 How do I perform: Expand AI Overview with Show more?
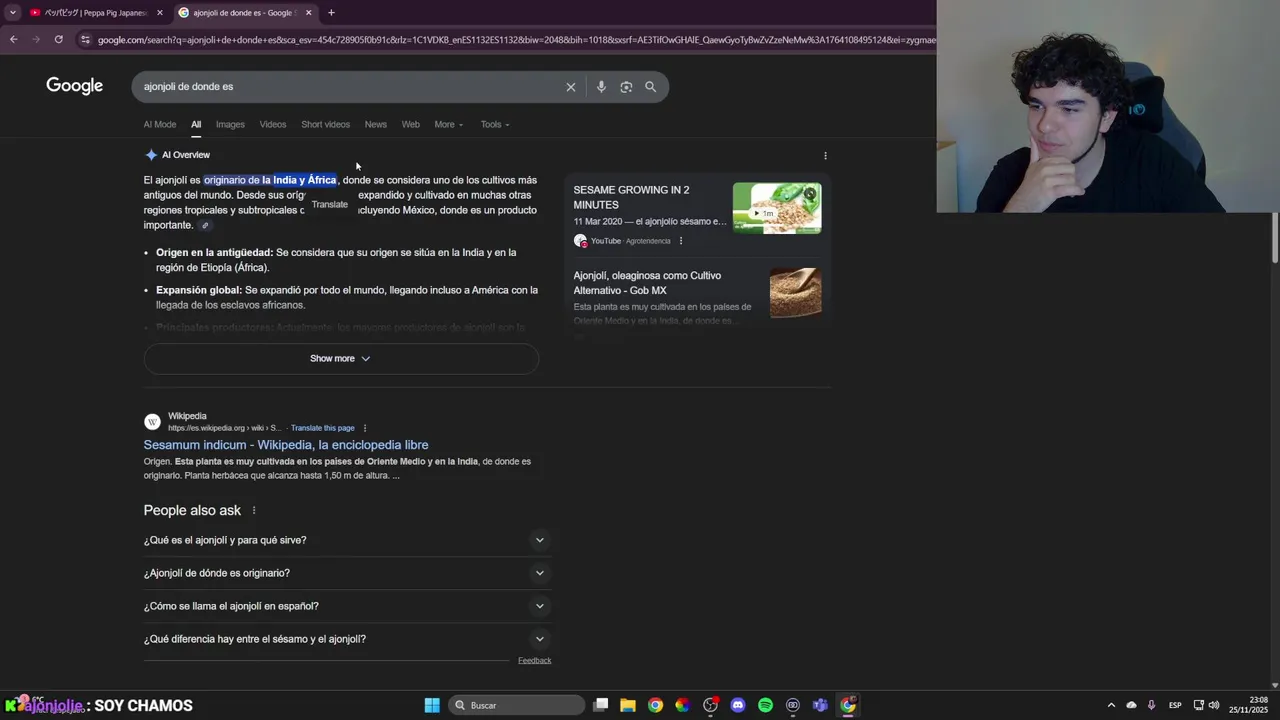coord(341,359)
